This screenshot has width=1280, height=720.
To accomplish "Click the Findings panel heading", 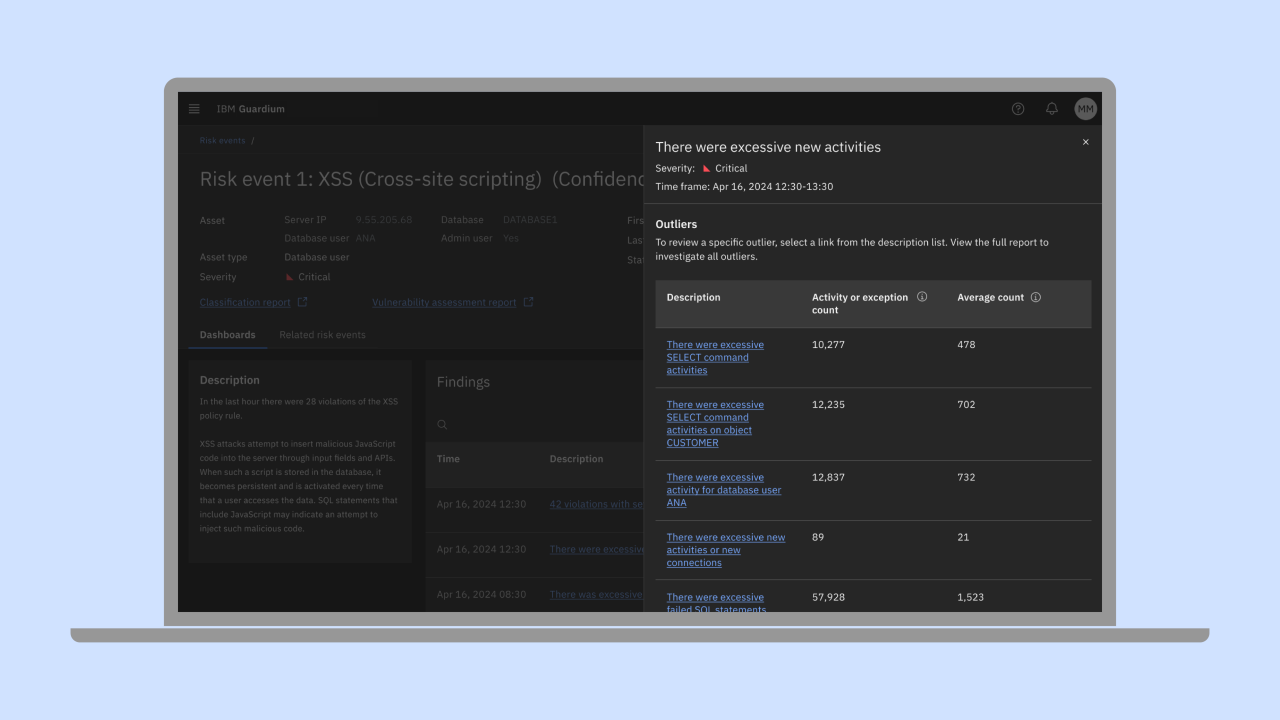I will 463,382.
